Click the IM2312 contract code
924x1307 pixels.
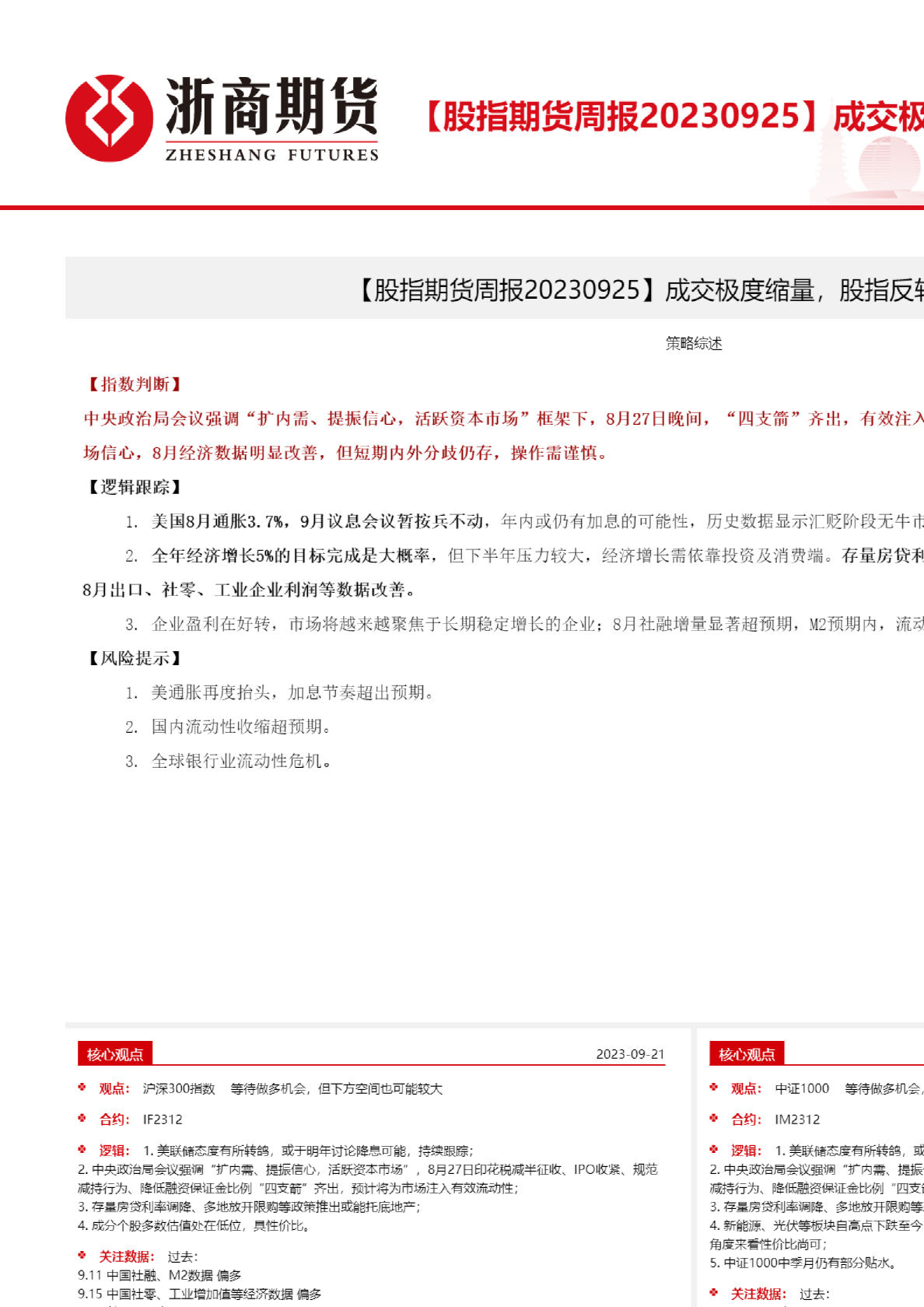(x=797, y=1120)
